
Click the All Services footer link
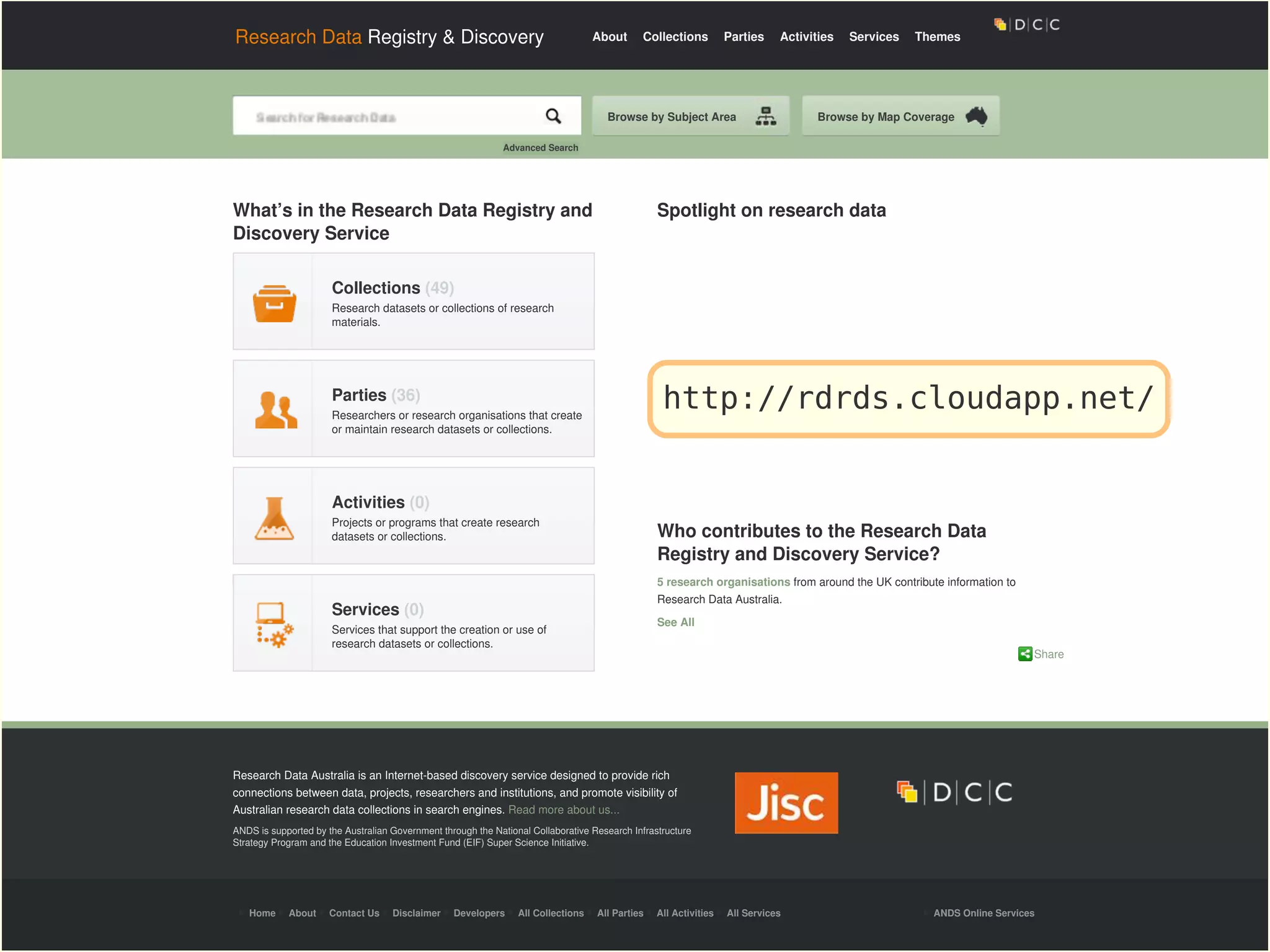click(753, 913)
